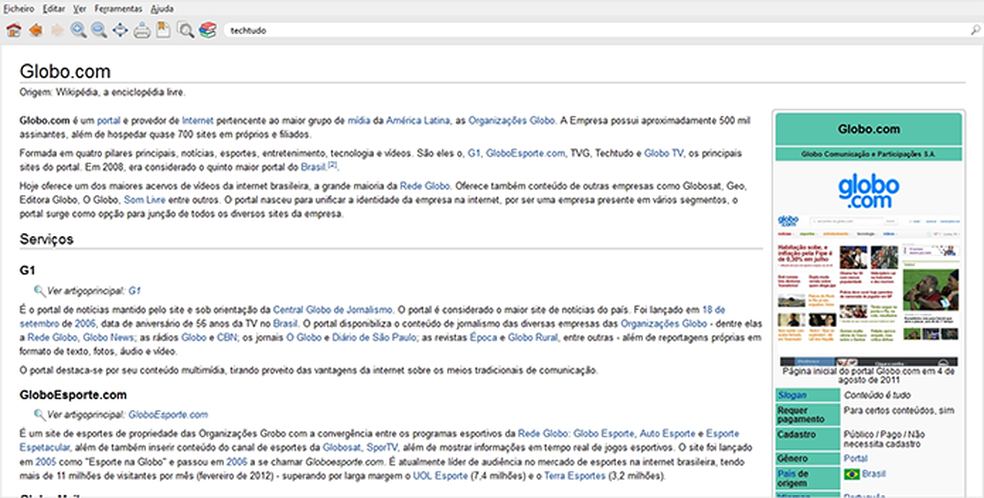This screenshot has width=984, height=498.
Task: Open the mídia link
Action: click(x=359, y=120)
